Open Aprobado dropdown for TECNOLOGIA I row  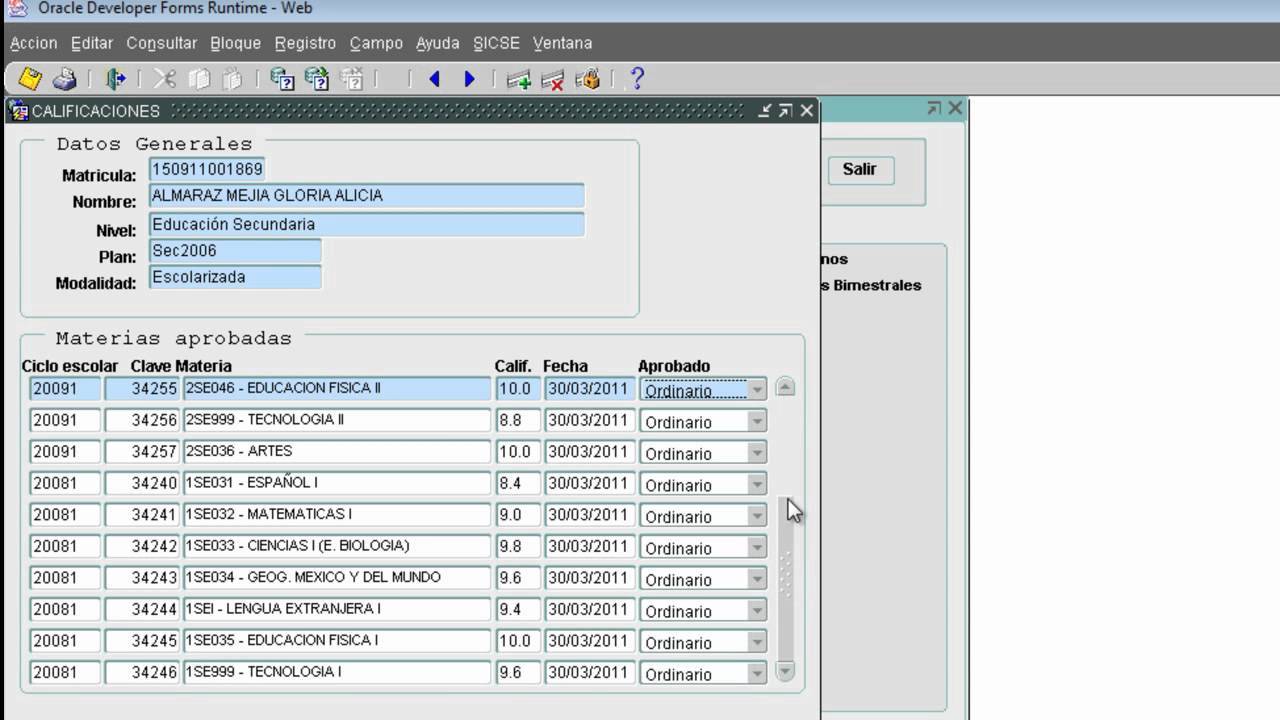click(757, 674)
